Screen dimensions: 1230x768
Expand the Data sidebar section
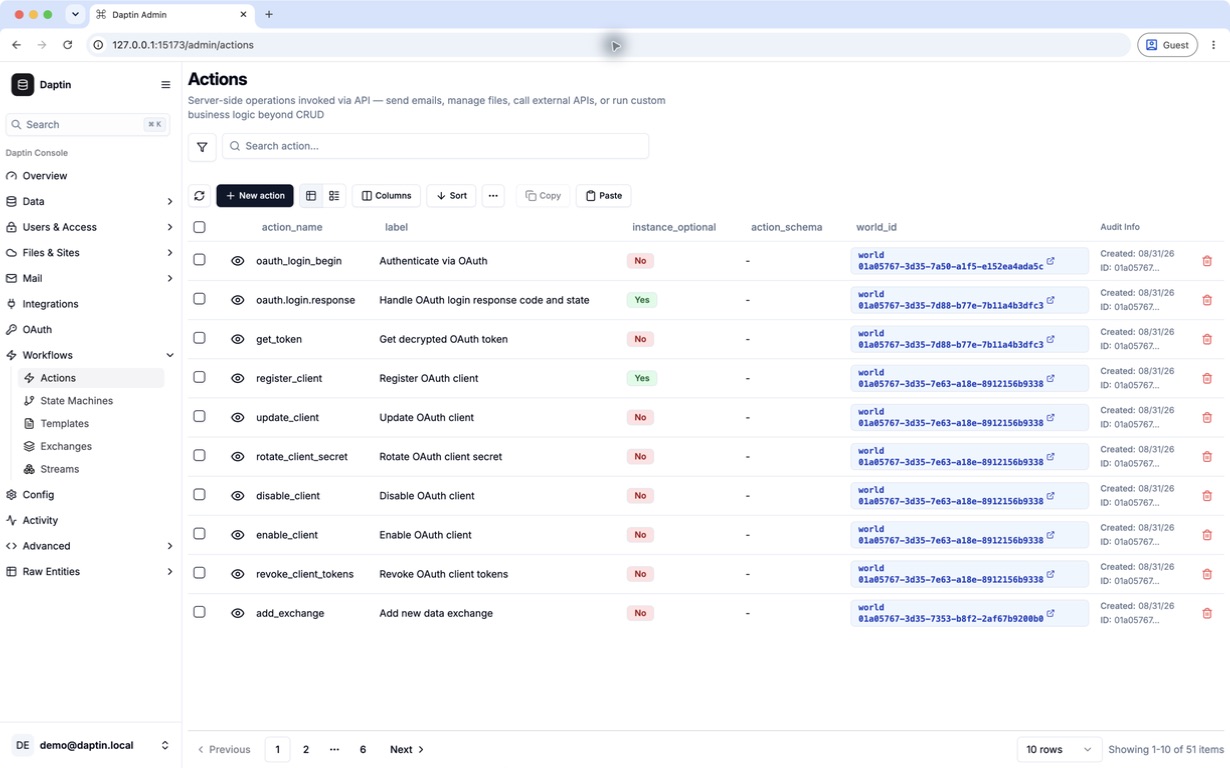click(89, 201)
